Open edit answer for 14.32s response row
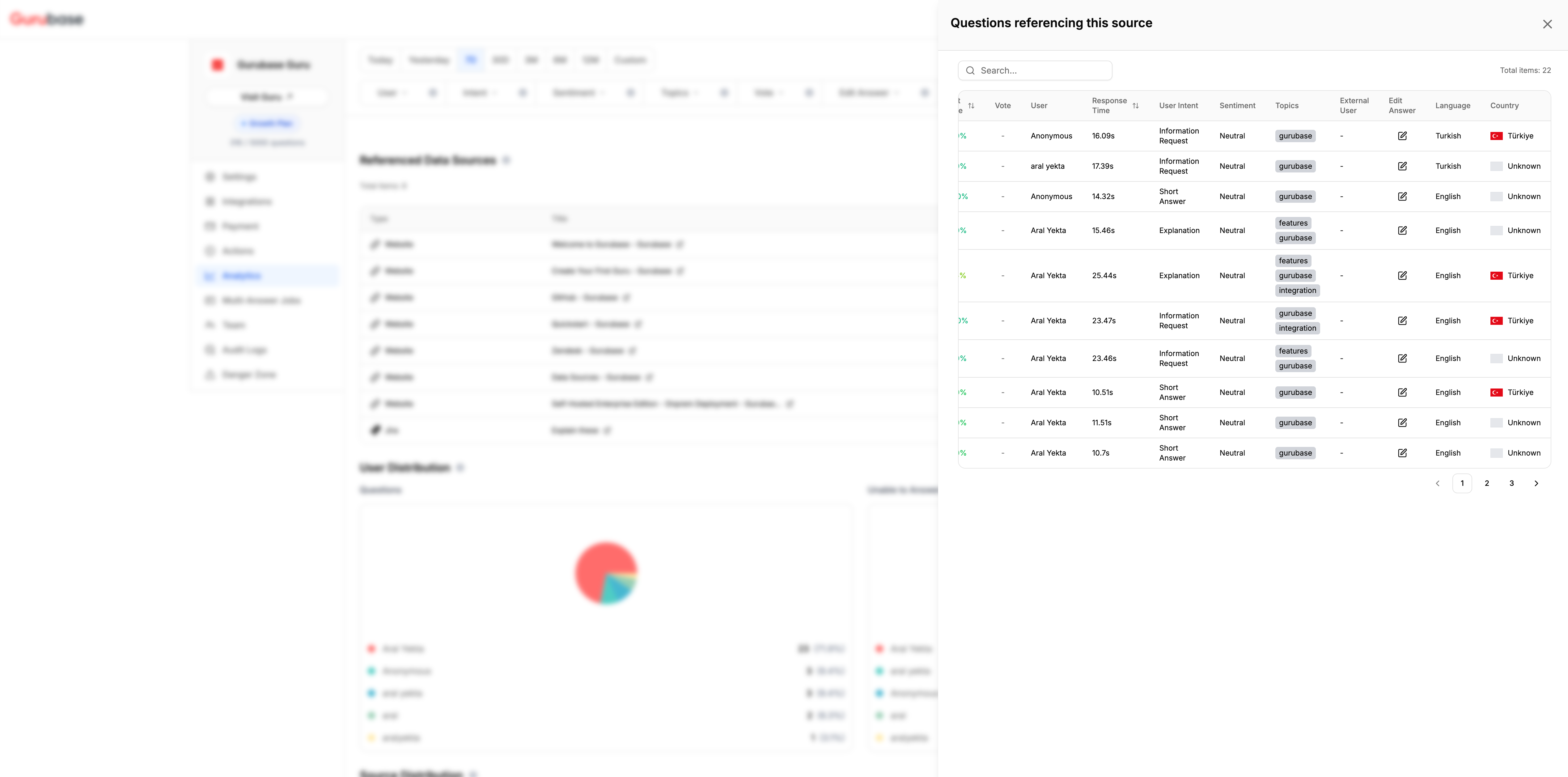The image size is (1568, 777). pyautogui.click(x=1402, y=197)
